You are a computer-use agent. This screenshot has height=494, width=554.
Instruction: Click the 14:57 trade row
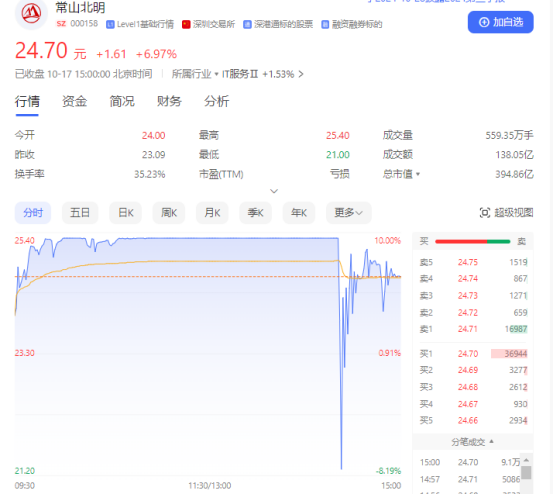(470, 479)
